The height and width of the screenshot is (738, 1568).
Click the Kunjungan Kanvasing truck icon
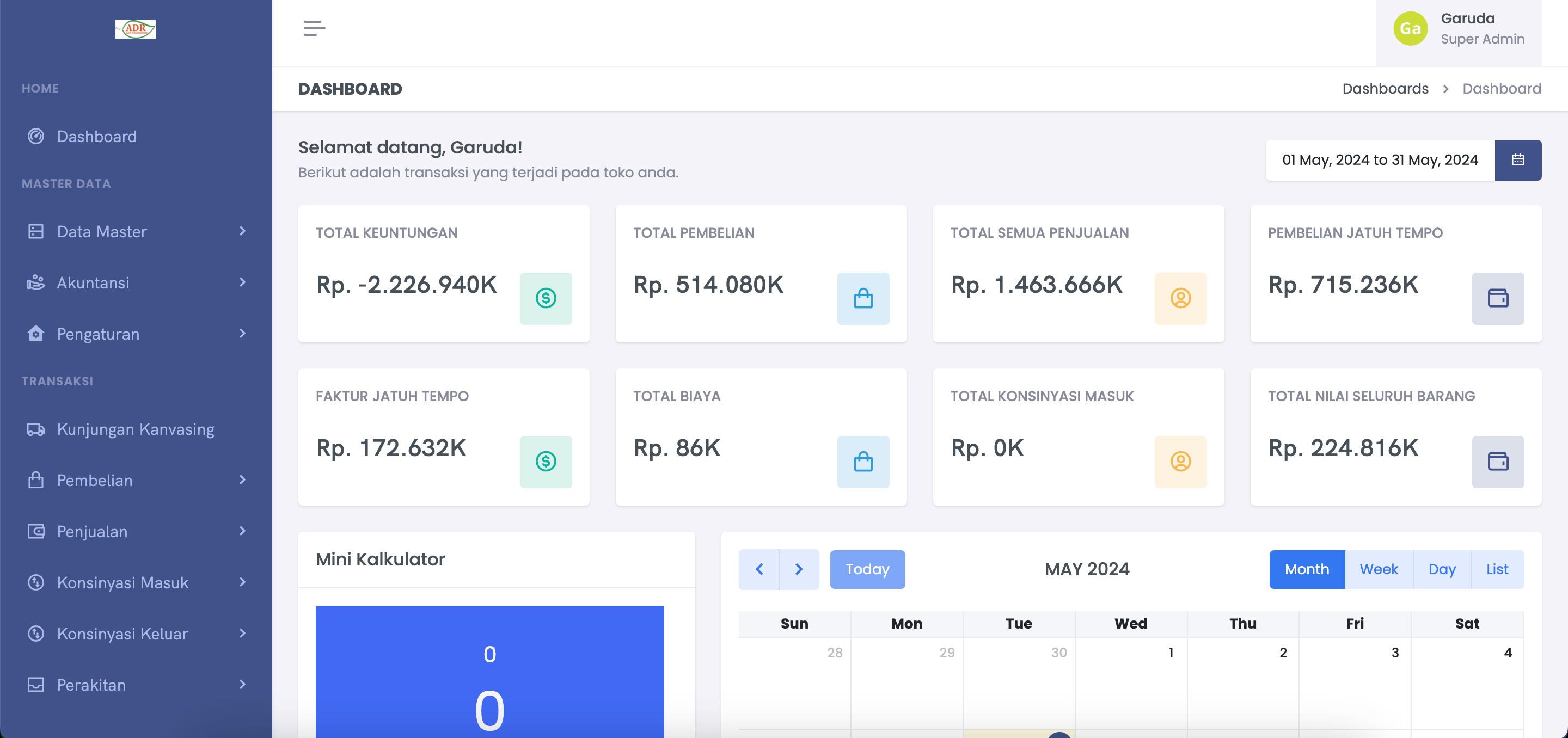pyautogui.click(x=35, y=429)
